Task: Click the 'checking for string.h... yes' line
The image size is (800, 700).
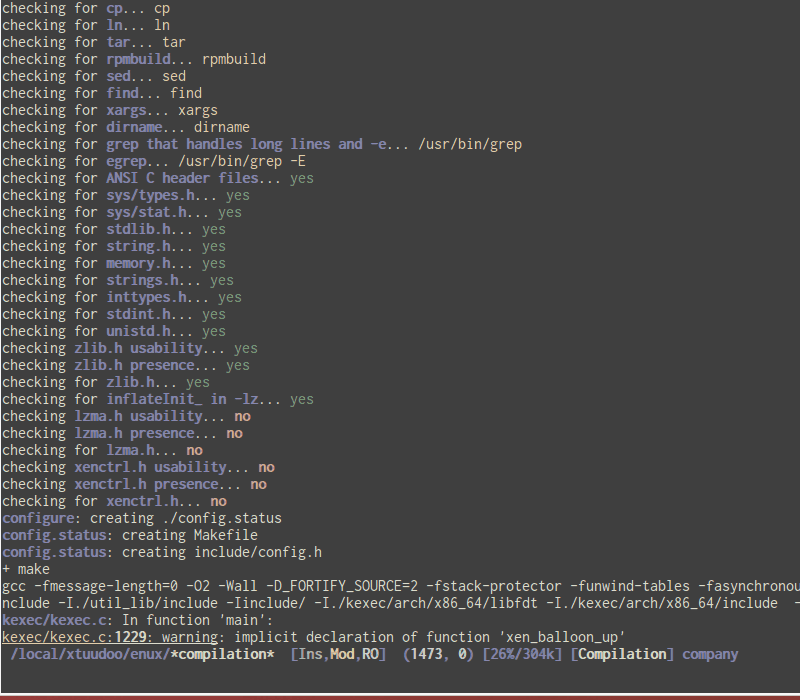Action: (x=114, y=246)
